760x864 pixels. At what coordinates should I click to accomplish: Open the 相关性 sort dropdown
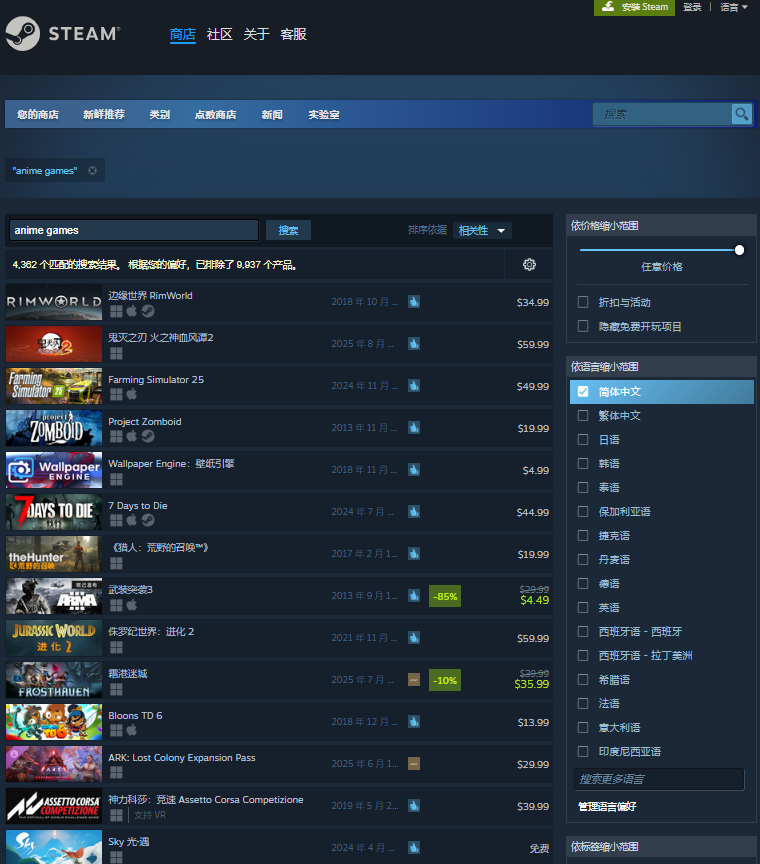click(482, 230)
